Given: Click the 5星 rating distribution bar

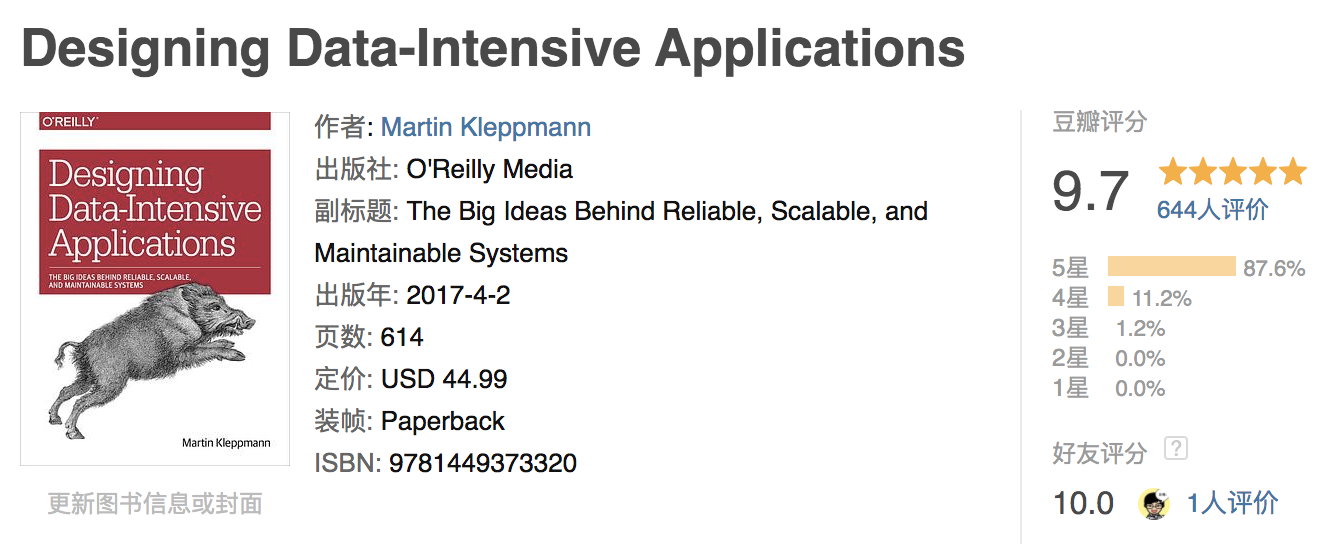Looking at the screenshot, I should coord(1171,267).
